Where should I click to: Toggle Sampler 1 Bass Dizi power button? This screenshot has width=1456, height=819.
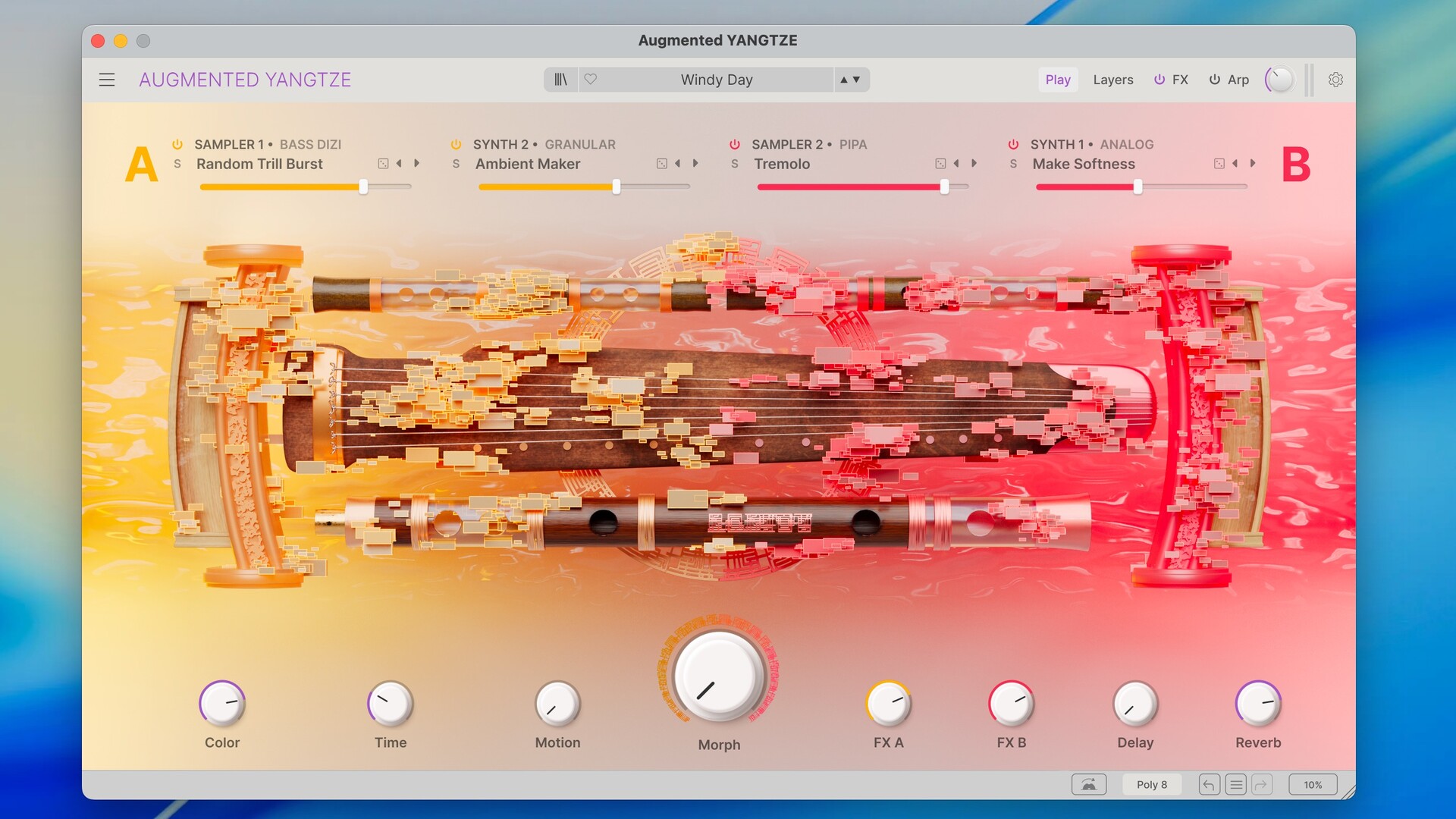click(x=177, y=144)
